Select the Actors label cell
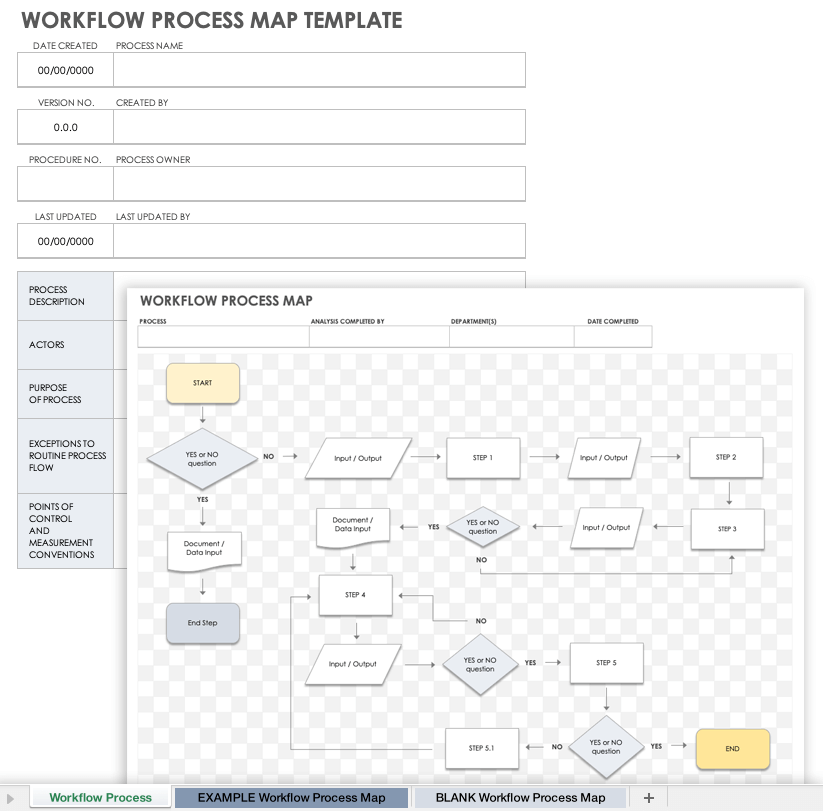 pyautogui.click(x=66, y=345)
